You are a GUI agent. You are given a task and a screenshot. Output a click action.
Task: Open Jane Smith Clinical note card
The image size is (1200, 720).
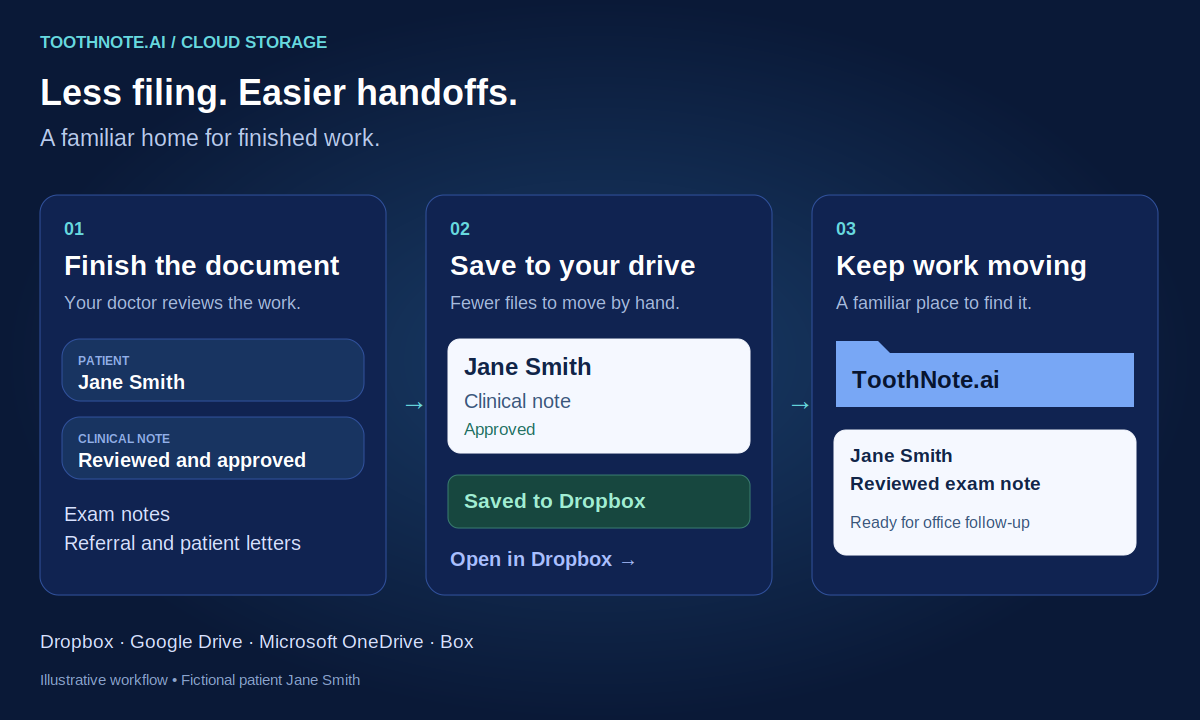coord(599,396)
